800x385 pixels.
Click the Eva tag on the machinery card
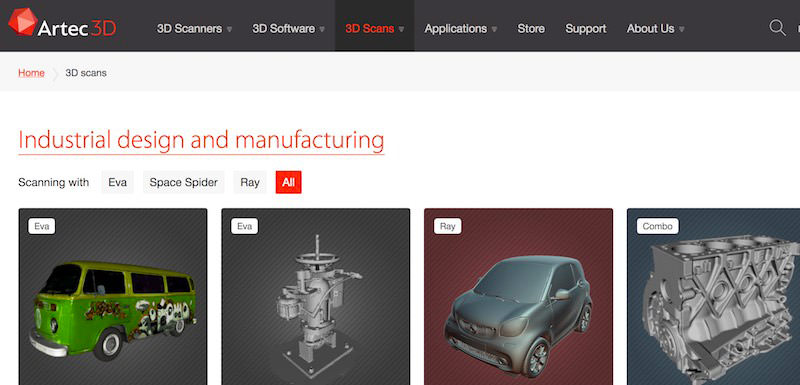tap(244, 226)
